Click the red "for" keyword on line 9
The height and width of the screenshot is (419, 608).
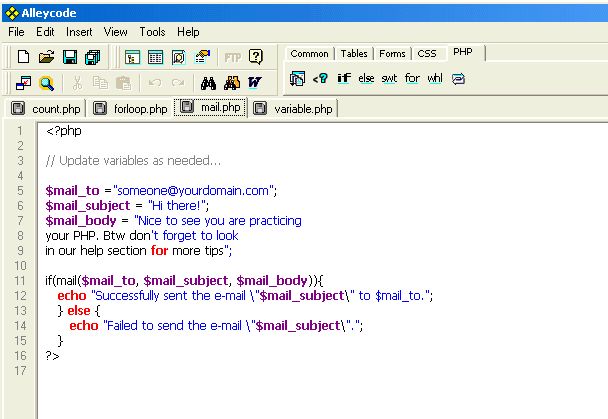[x=159, y=250]
